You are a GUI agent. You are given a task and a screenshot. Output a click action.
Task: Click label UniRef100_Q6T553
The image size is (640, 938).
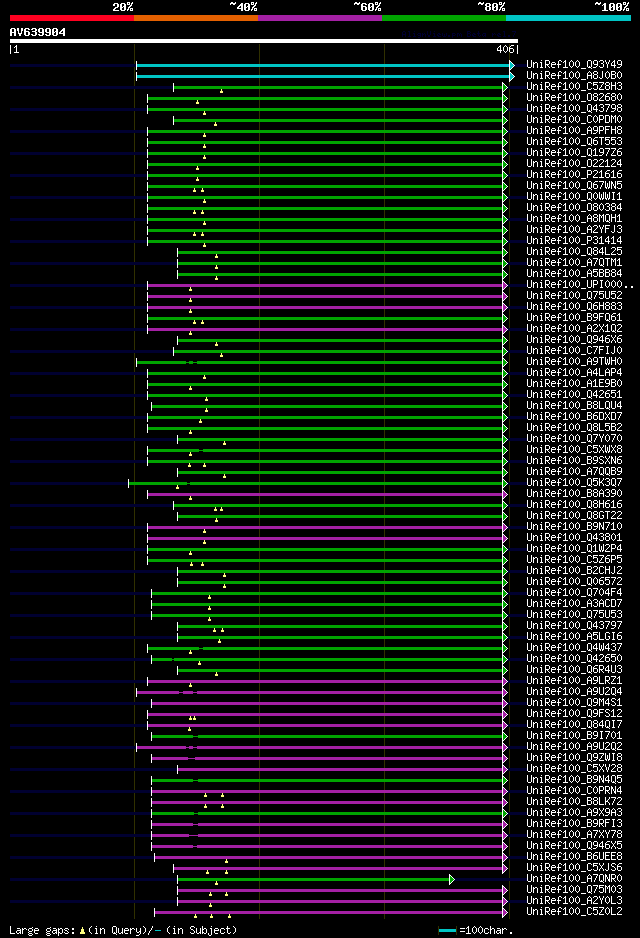574,141
